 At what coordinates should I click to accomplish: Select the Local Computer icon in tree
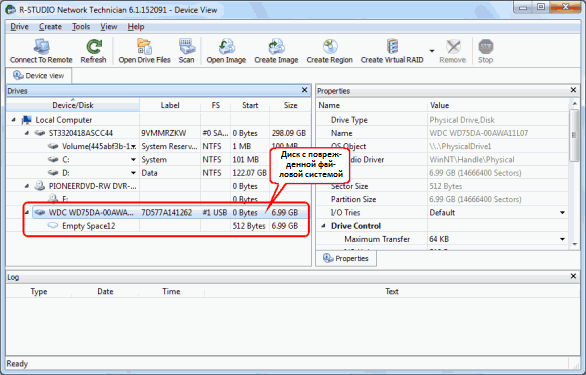[x=27, y=120]
